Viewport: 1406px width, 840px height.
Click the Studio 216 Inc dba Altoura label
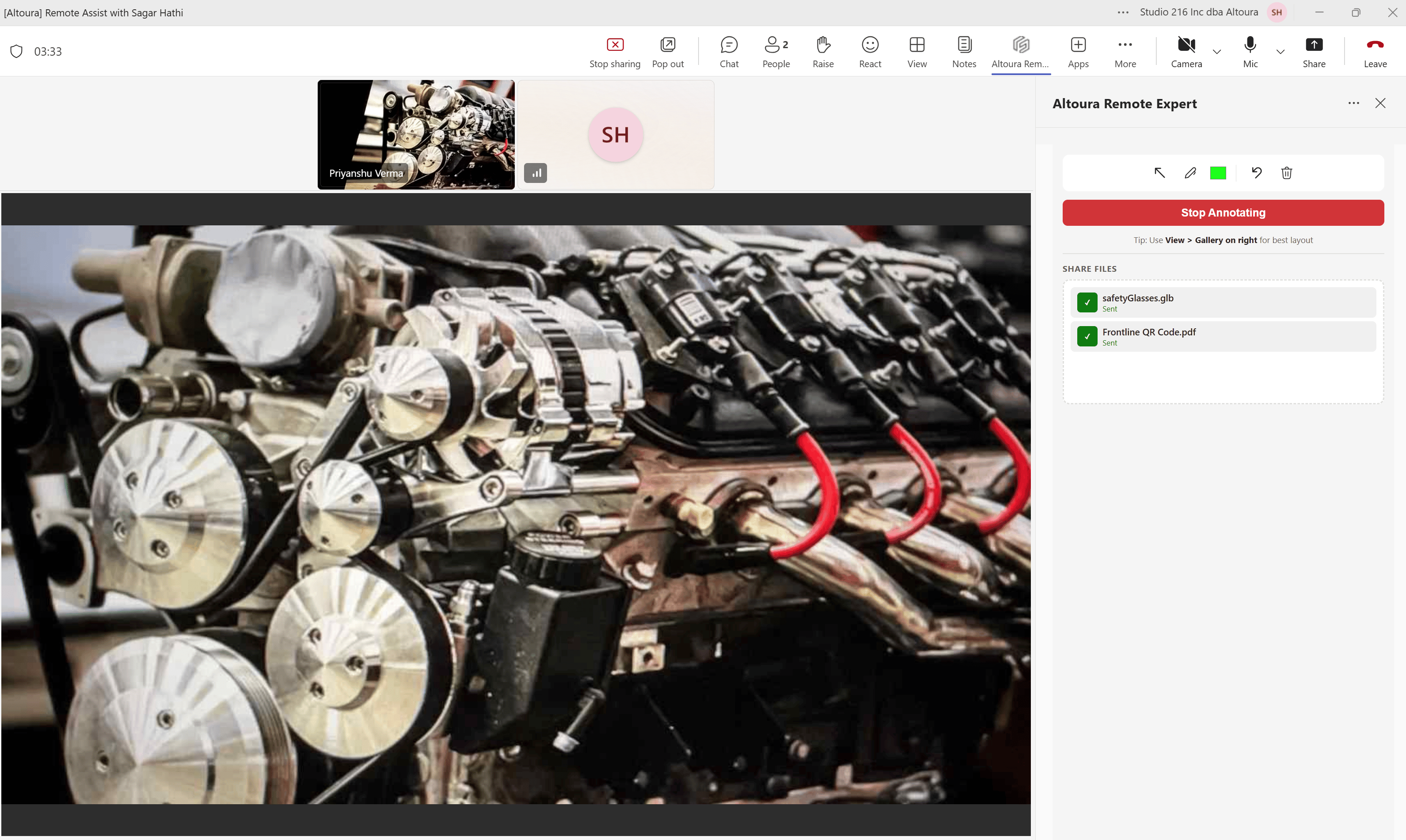(x=1199, y=12)
